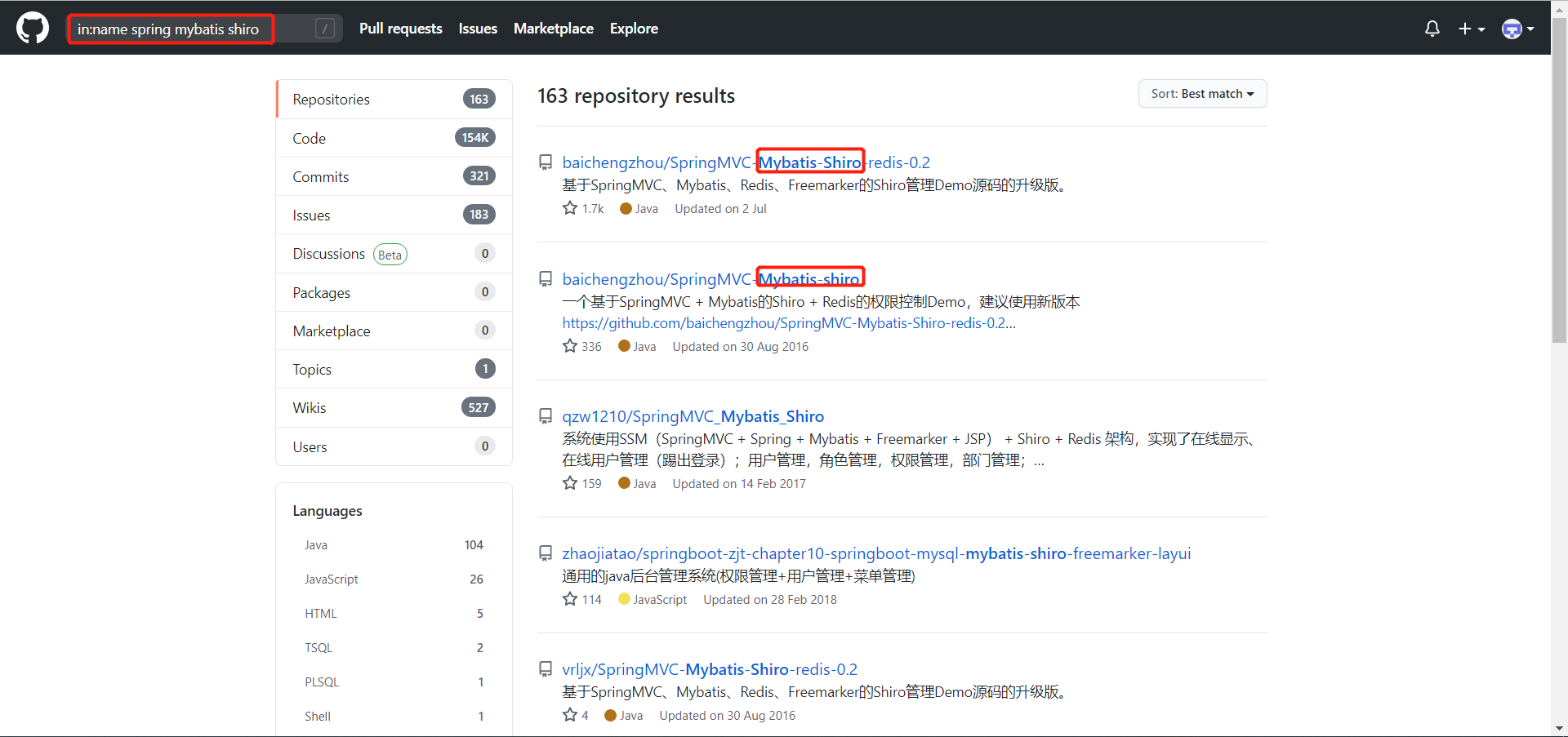
Task: Open the plus create-new menu
Action: point(1472,29)
